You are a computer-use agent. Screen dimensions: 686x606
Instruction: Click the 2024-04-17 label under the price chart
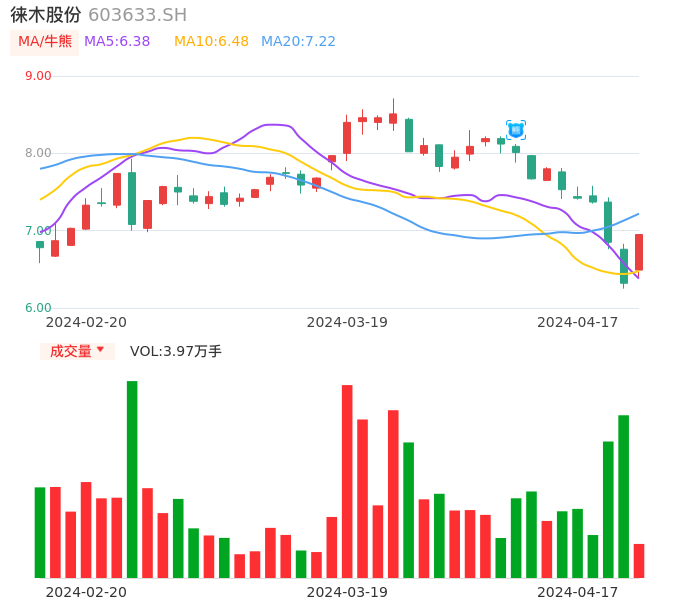[x=578, y=322]
